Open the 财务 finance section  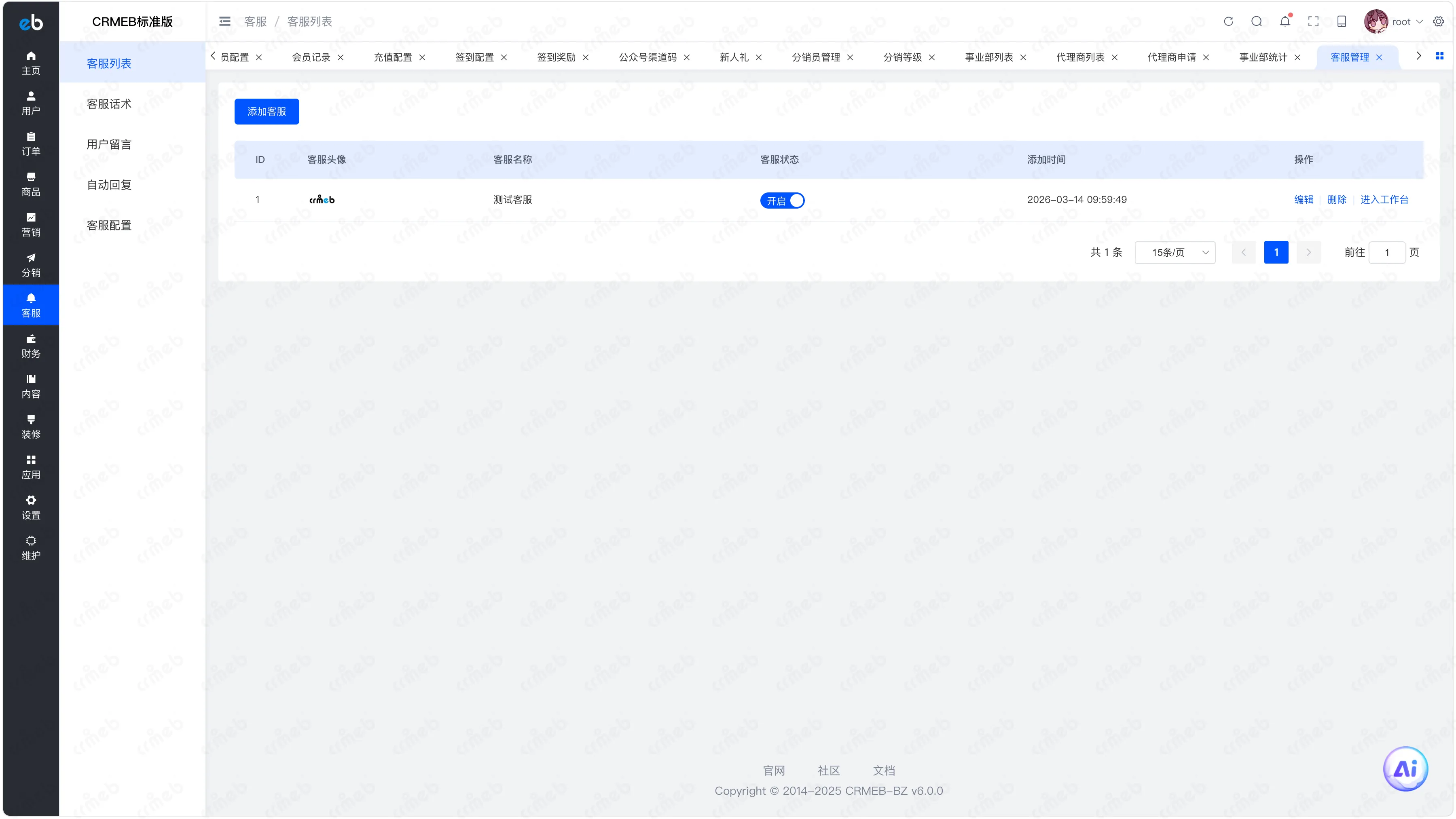[31, 346]
